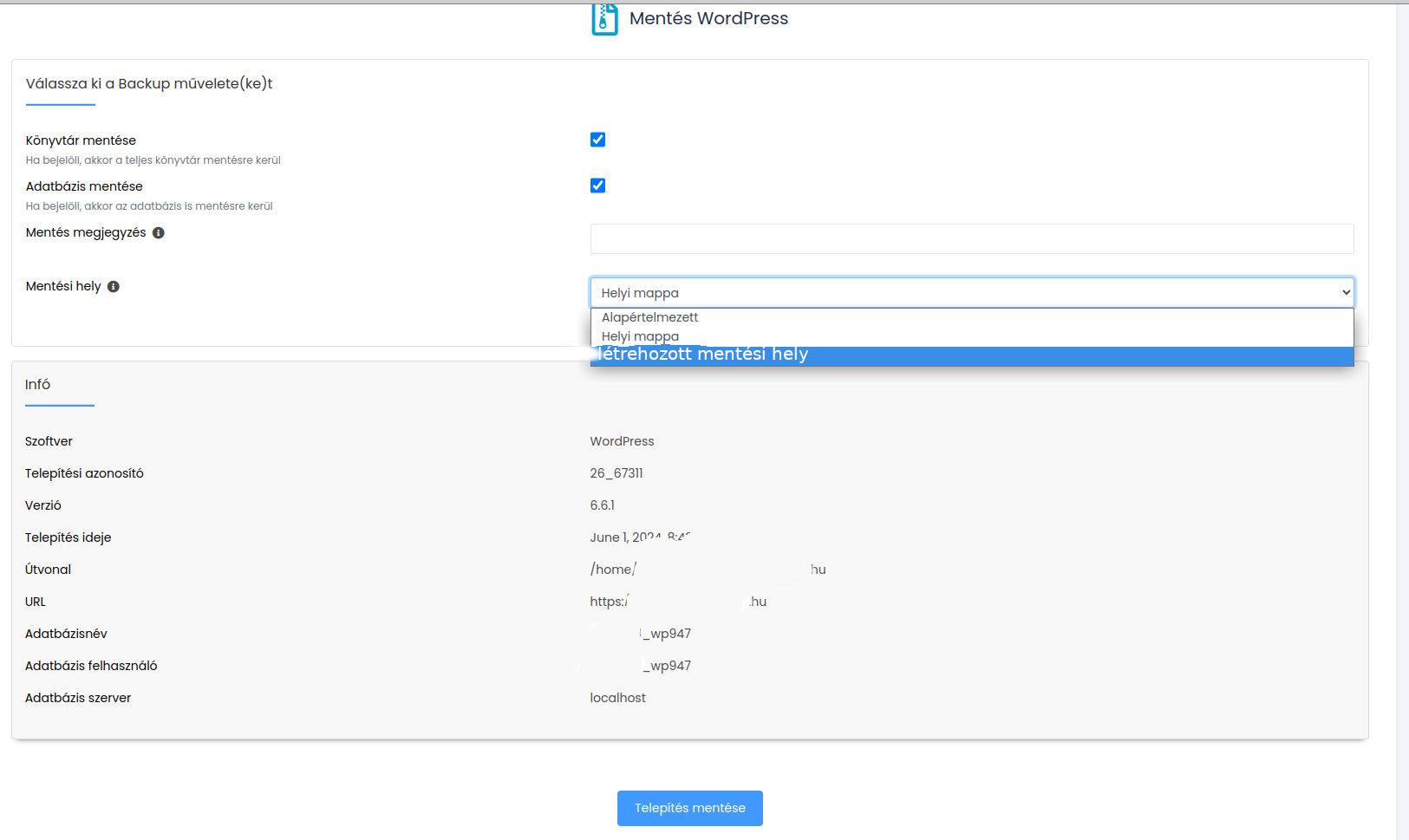The image size is (1409, 840).
Task: Toggle the Könyvtár mentése checkbox
Action: coord(597,140)
